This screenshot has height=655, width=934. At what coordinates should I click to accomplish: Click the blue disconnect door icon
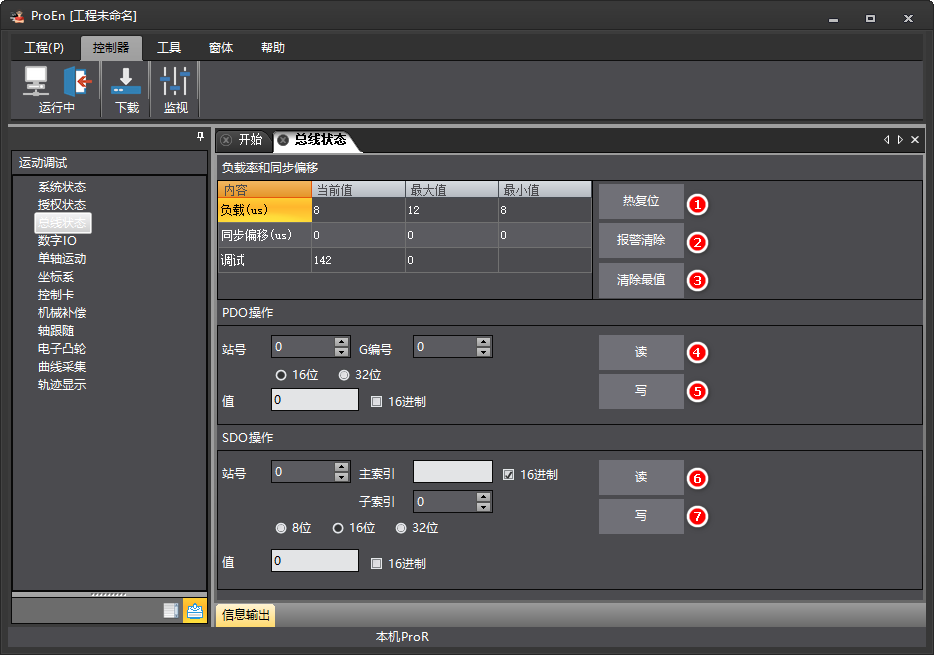pos(77,80)
